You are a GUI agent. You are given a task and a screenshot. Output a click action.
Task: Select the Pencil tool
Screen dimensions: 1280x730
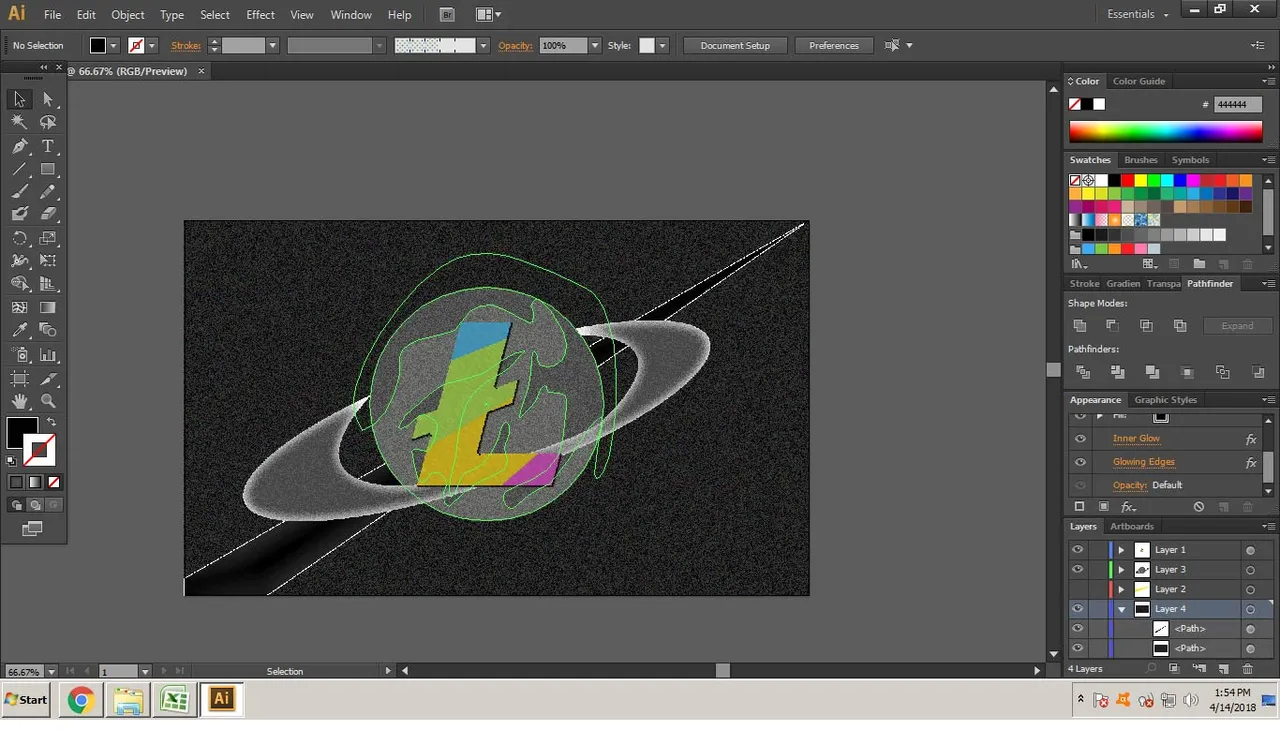tap(48, 192)
